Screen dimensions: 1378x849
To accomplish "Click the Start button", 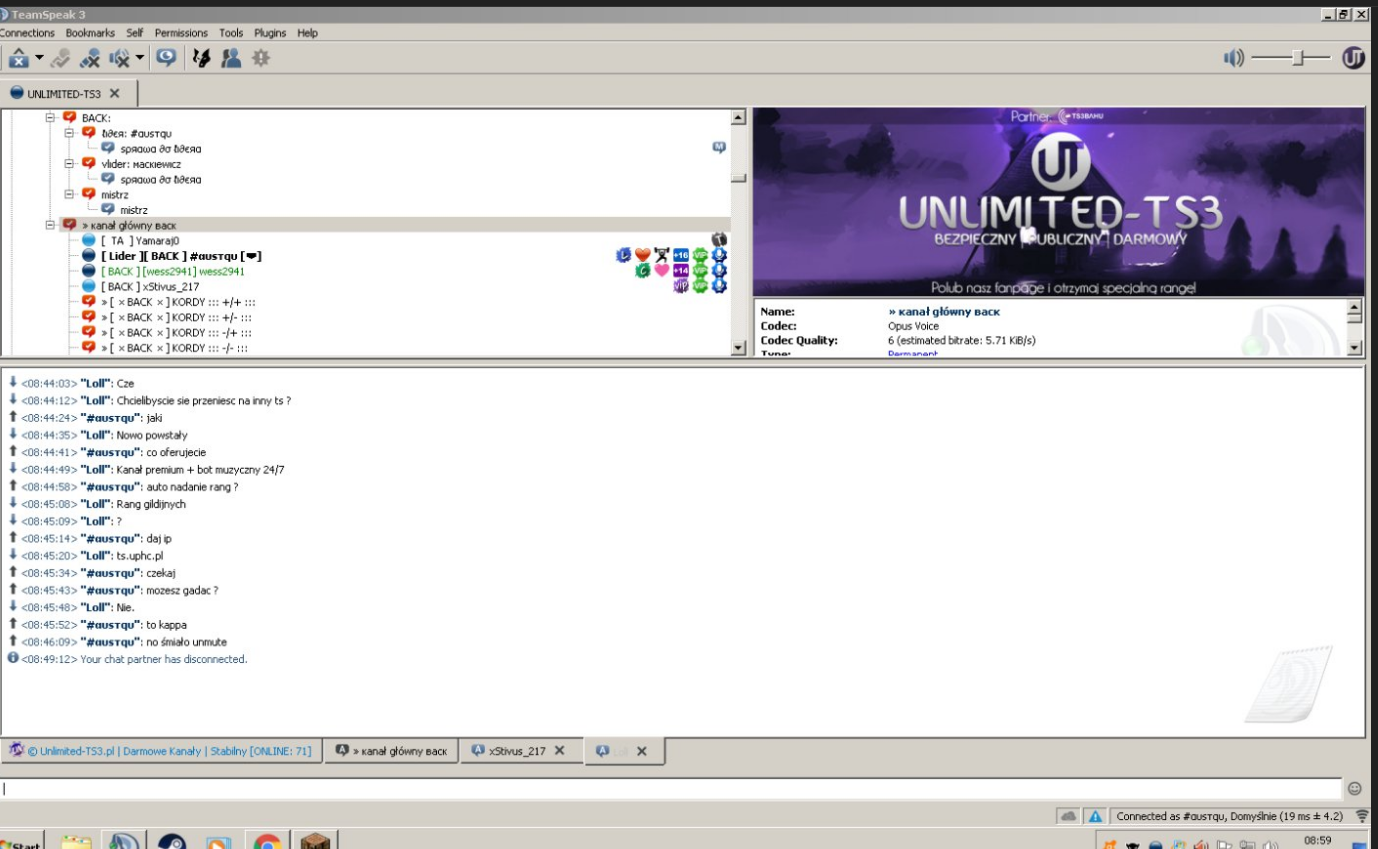I will [x=21, y=842].
